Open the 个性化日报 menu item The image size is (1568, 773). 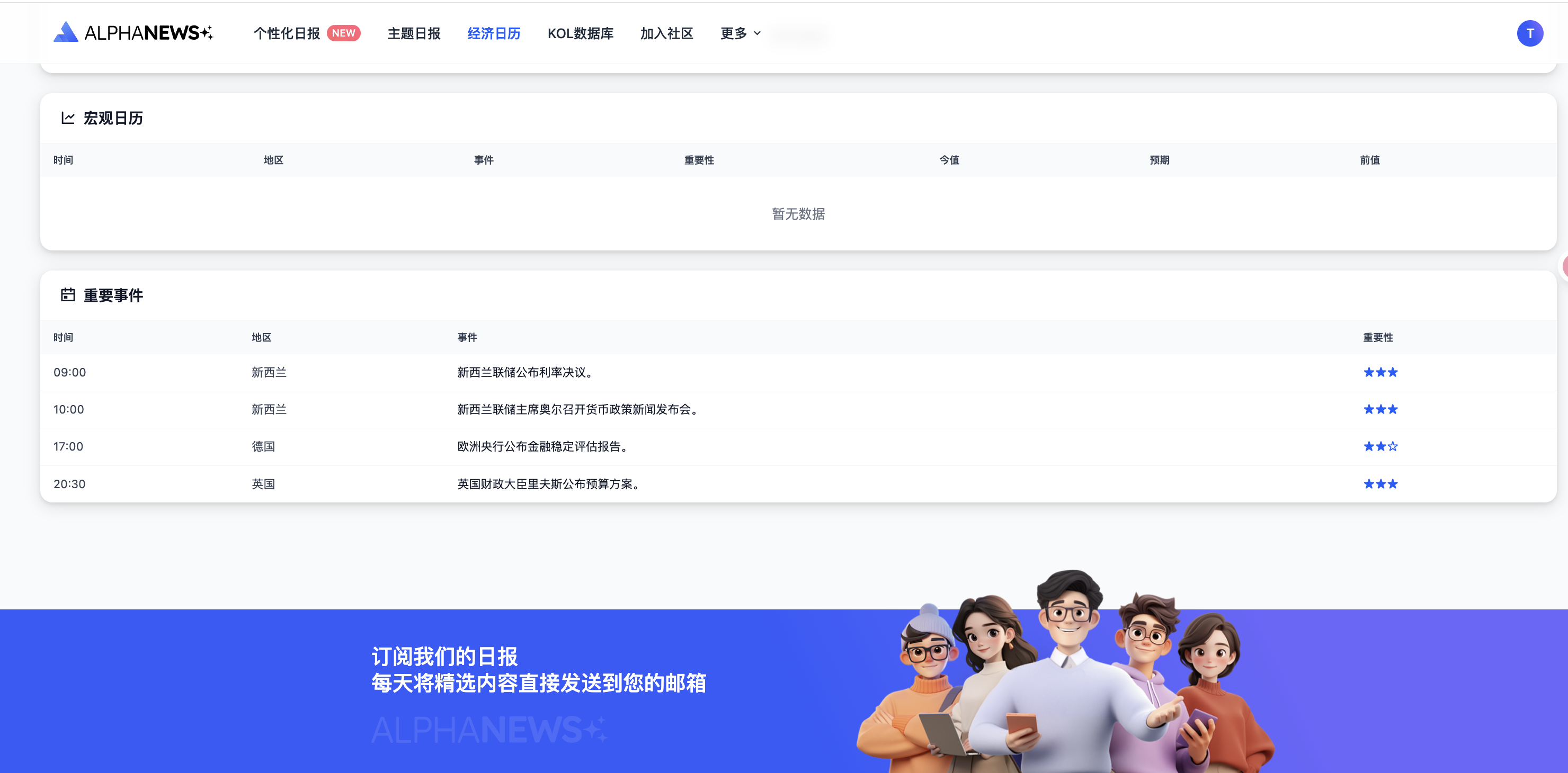(x=287, y=33)
